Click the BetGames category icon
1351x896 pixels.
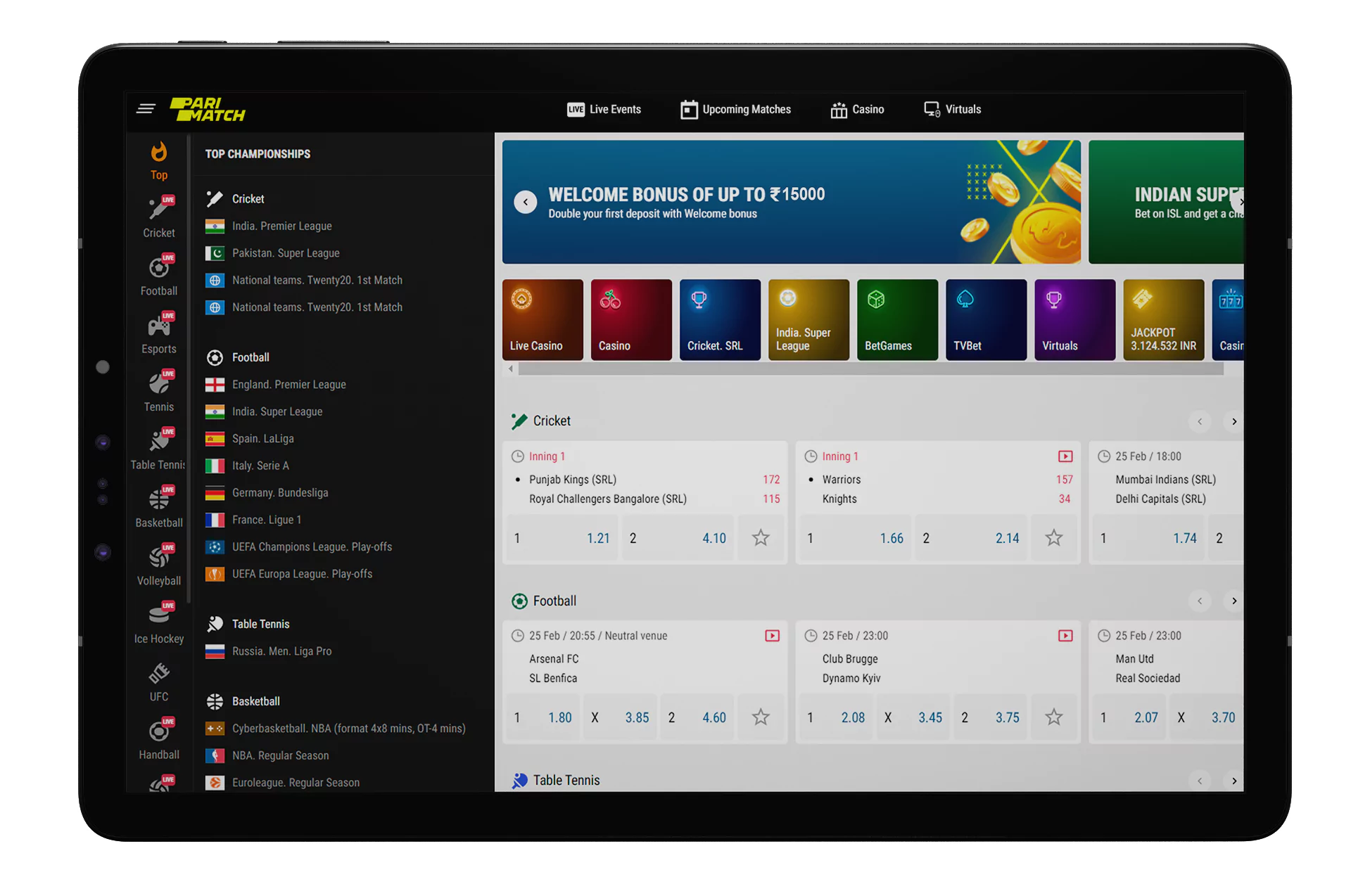895,318
